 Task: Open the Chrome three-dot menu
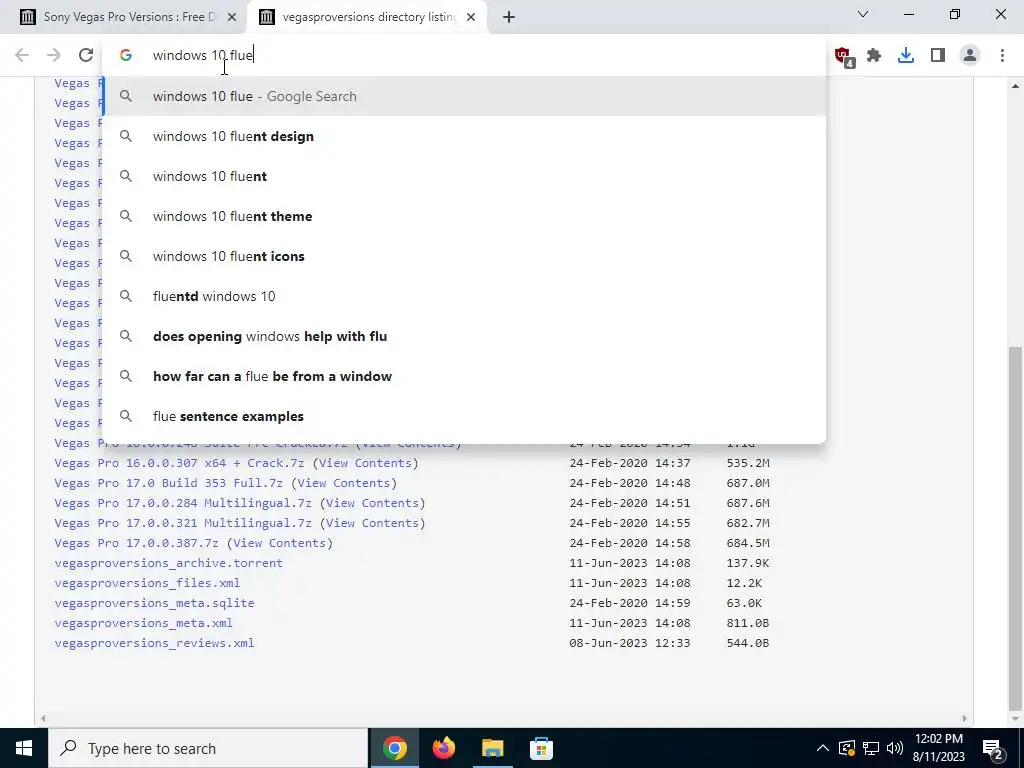[x=1002, y=56]
